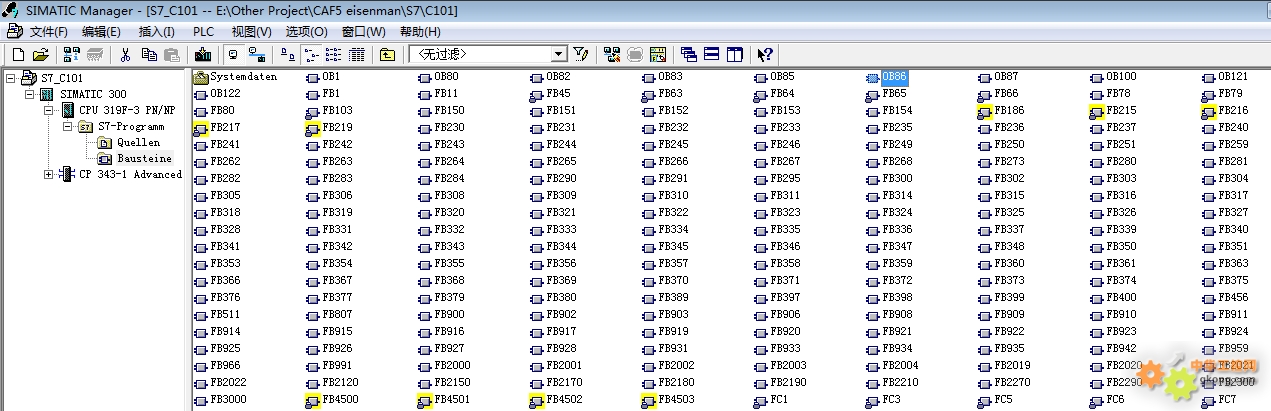This screenshot has width=1271, height=411.
Task: Select block FB3000
Action: coord(220,400)
